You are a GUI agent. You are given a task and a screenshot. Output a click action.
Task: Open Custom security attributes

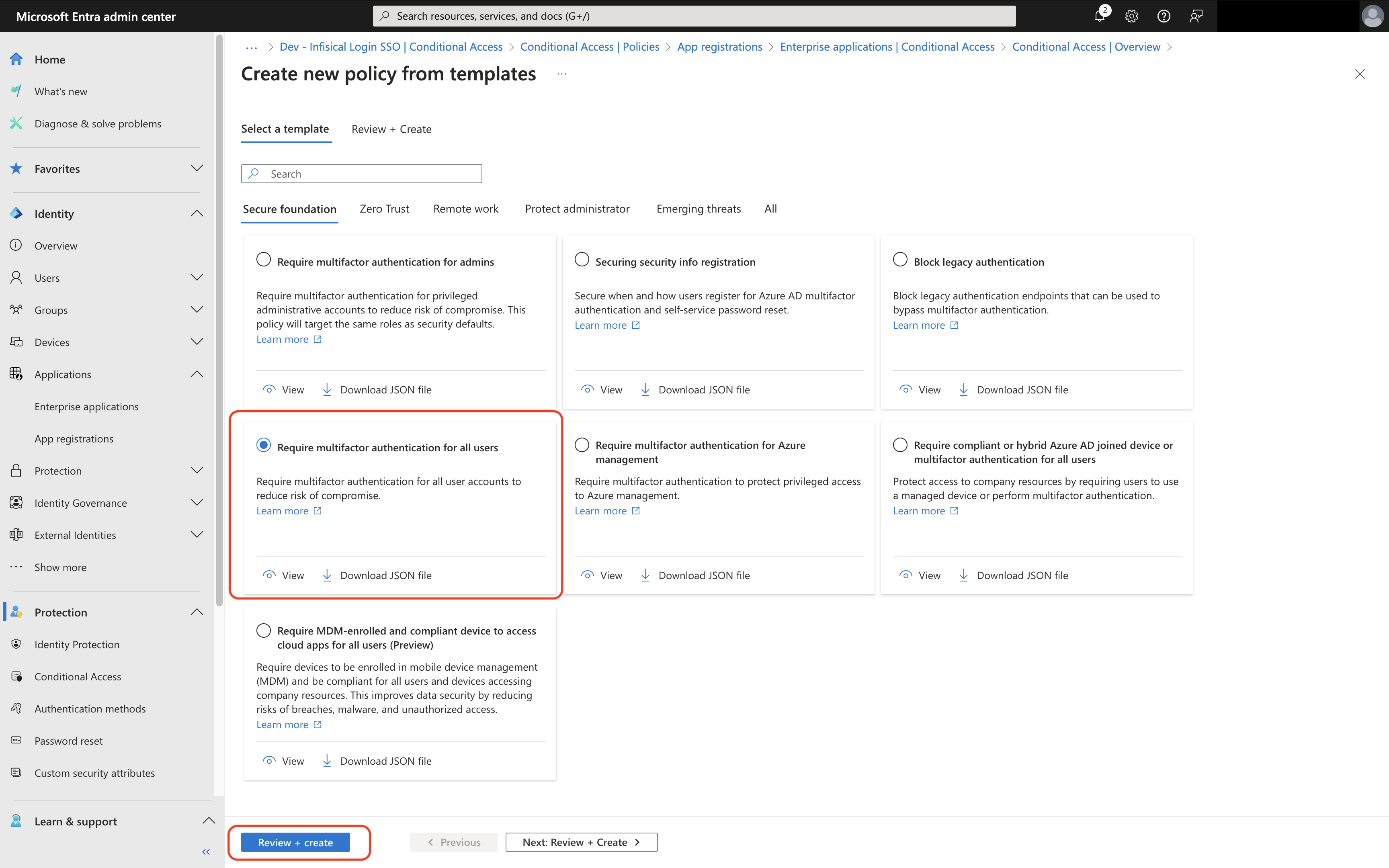[95, 773]
